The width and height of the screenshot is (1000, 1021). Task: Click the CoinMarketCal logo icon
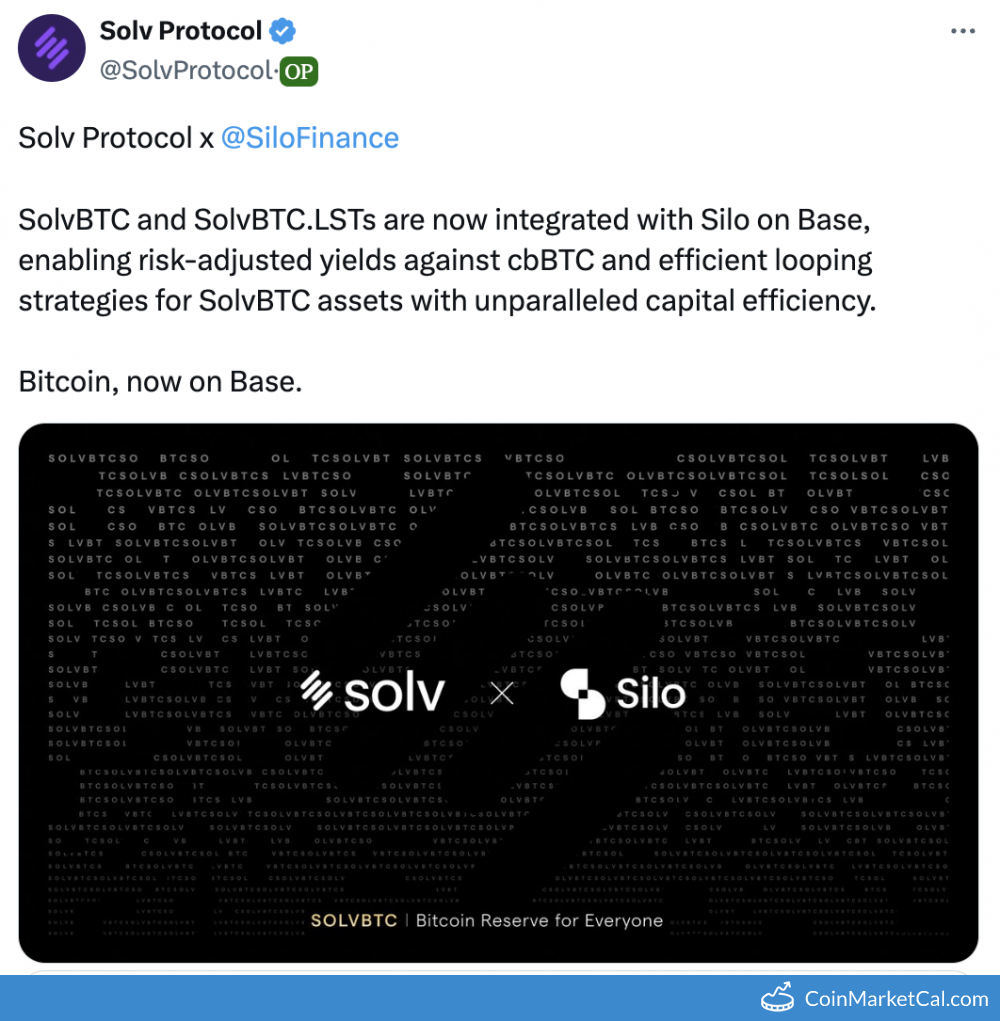pyautogui.click(x=778, y=997)
